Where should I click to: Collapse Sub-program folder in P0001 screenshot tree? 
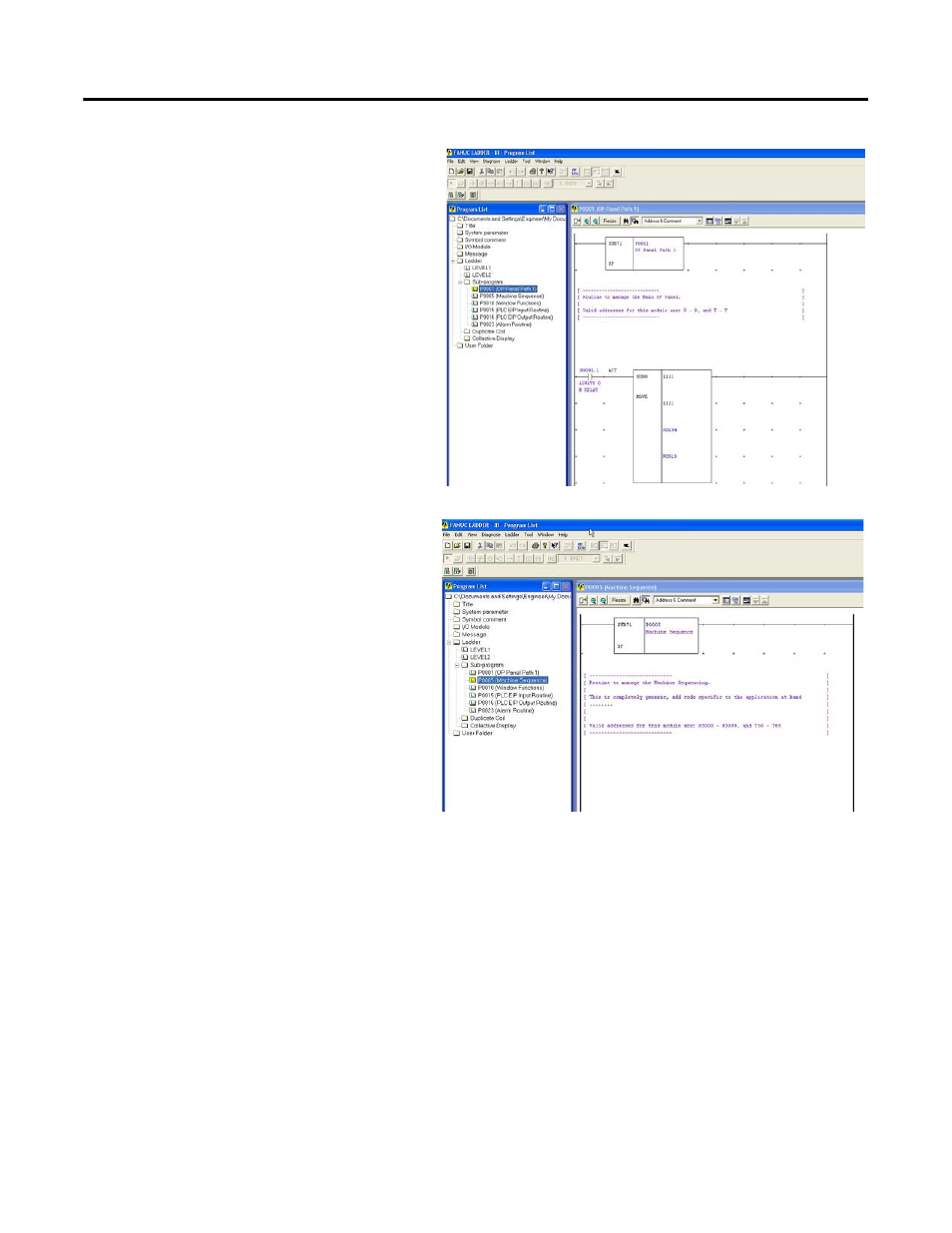(x=460, y=282)
